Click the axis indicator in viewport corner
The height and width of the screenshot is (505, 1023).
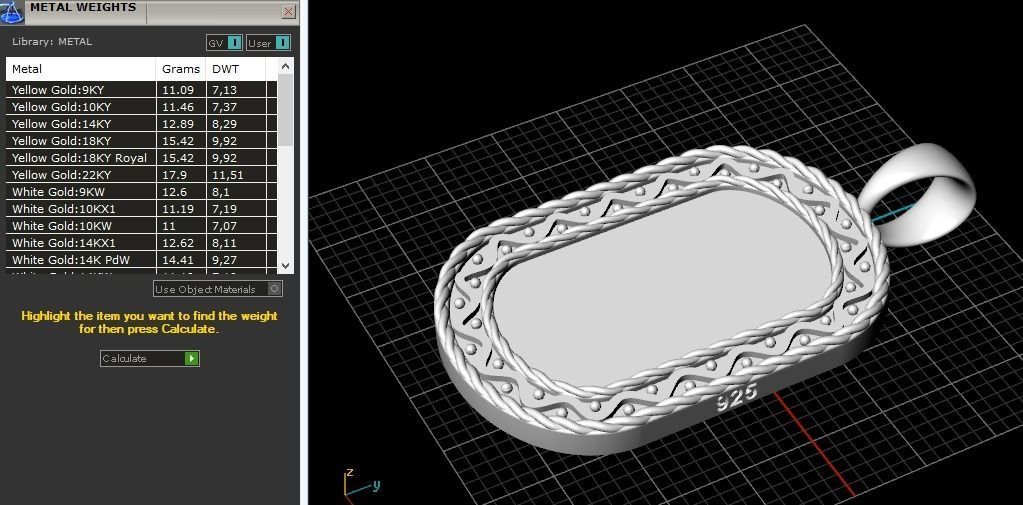[360, 484]
